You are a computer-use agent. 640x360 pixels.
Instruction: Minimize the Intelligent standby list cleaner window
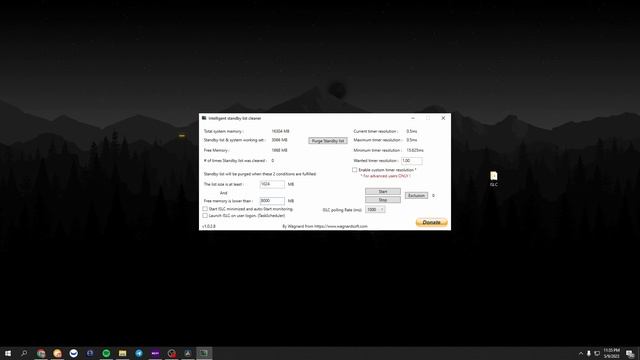(x=413, y=118)
